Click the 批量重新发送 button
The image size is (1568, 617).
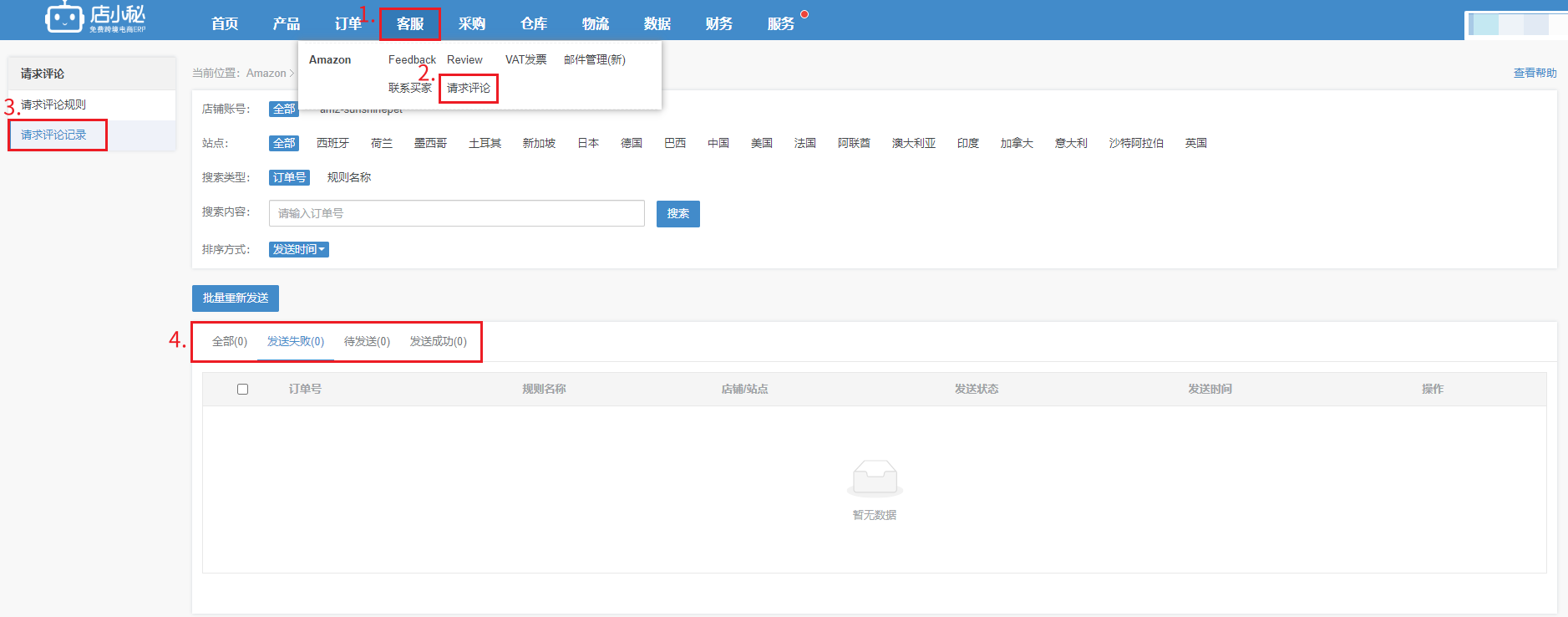pyautogui.click(x=236, y=298)
